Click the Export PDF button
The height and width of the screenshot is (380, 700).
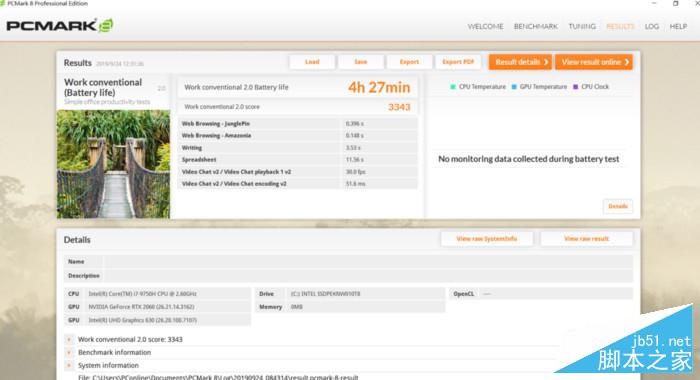tap(458, 62)
